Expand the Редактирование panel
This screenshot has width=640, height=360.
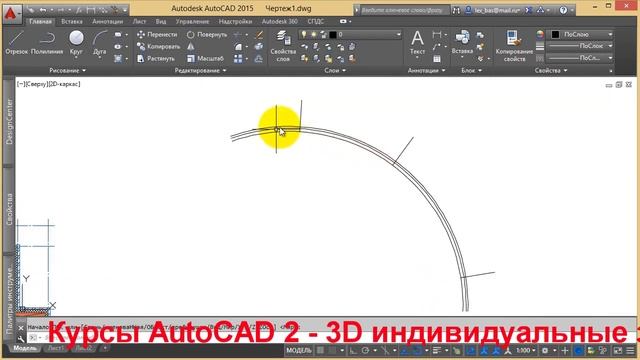tap(200, 71)
